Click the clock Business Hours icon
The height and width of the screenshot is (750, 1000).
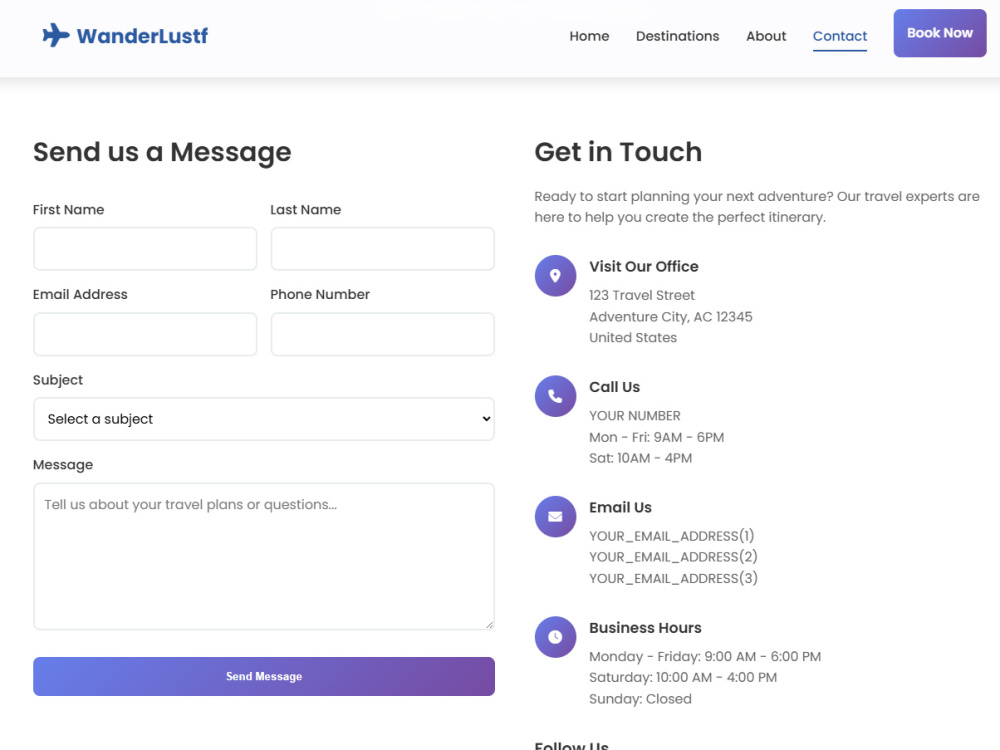pos(555,636)
